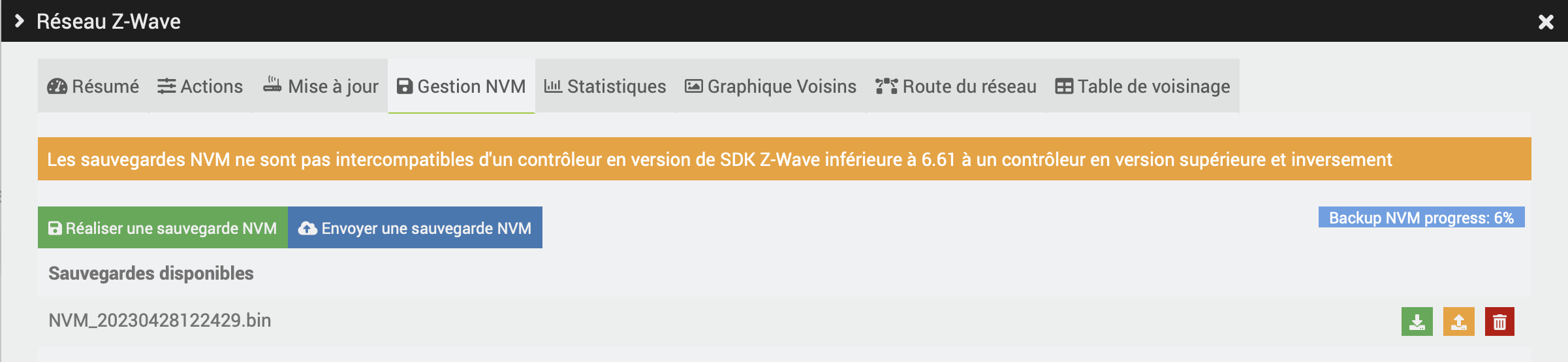The height and width of the screenshot is (362, 1568).
Task: Click Réaliser une sauvegarde NVM button
Action: 163,228
